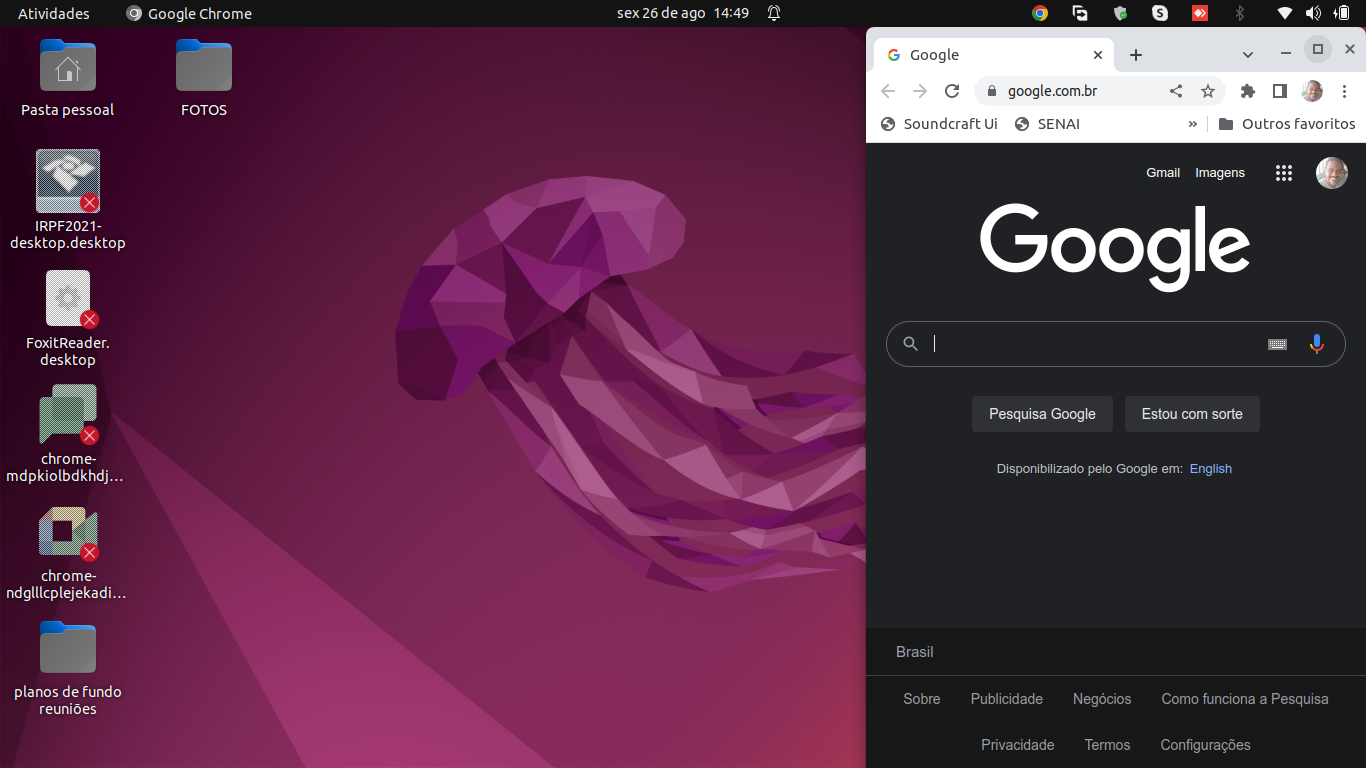Open the Privacidade footer link
Image resolution: width=1366 pixels, height=768 pixels.
(x=1018, y=745)
